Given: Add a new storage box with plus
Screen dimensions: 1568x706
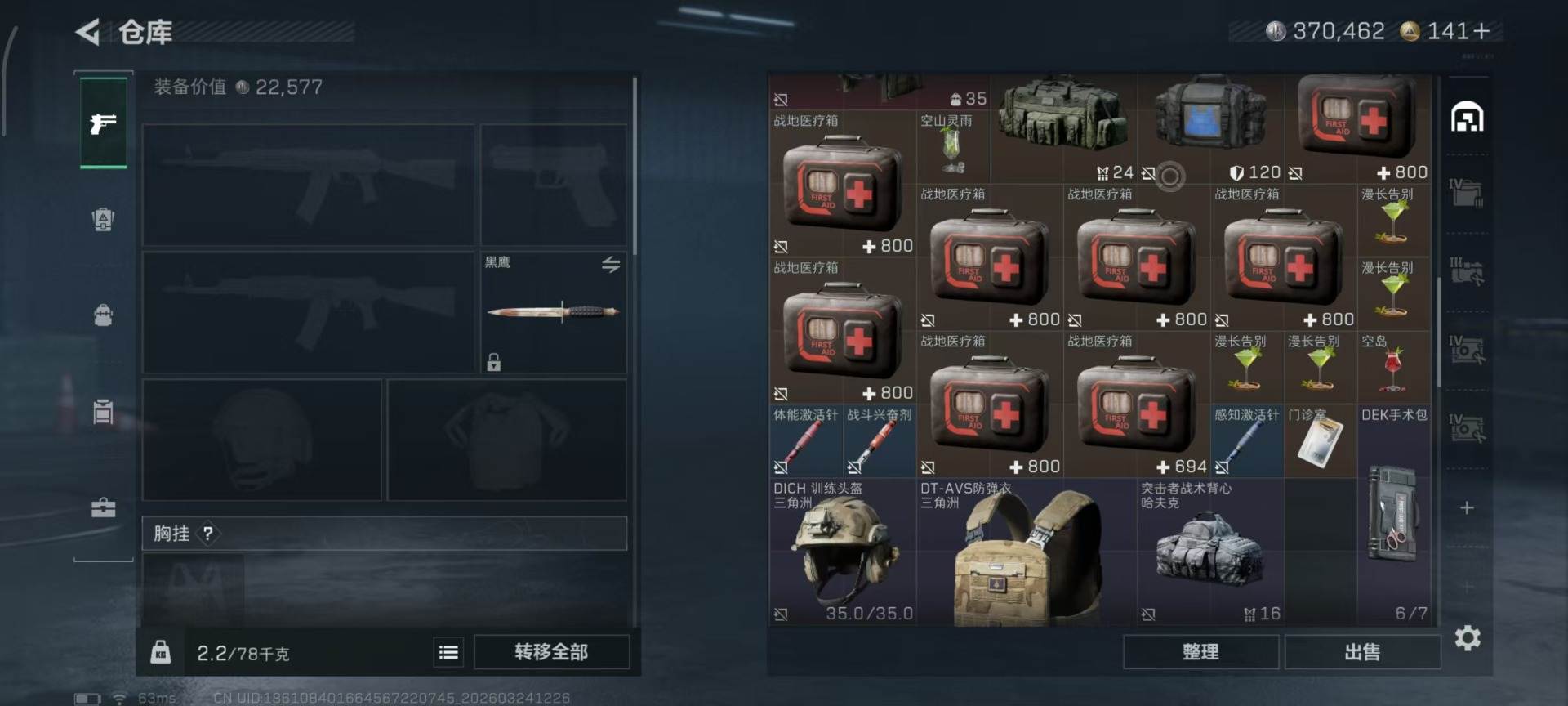Looking at the screenshot, I should (1467, 508).
